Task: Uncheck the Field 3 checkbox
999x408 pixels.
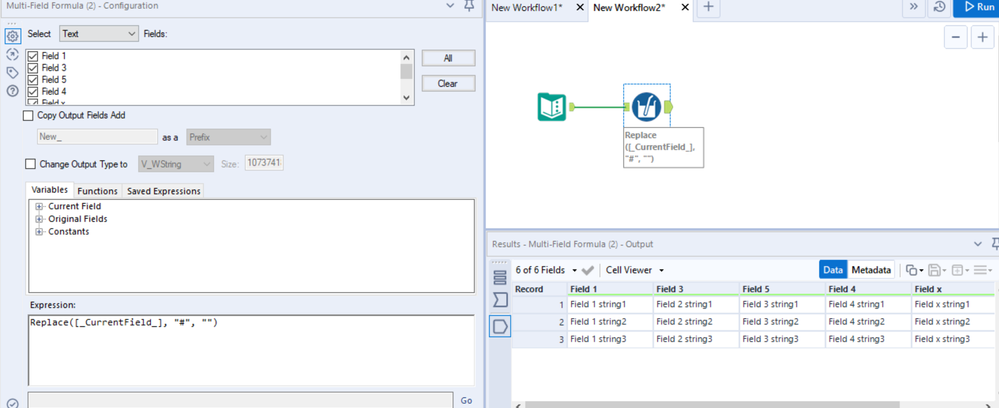Action: pos(33,68)
